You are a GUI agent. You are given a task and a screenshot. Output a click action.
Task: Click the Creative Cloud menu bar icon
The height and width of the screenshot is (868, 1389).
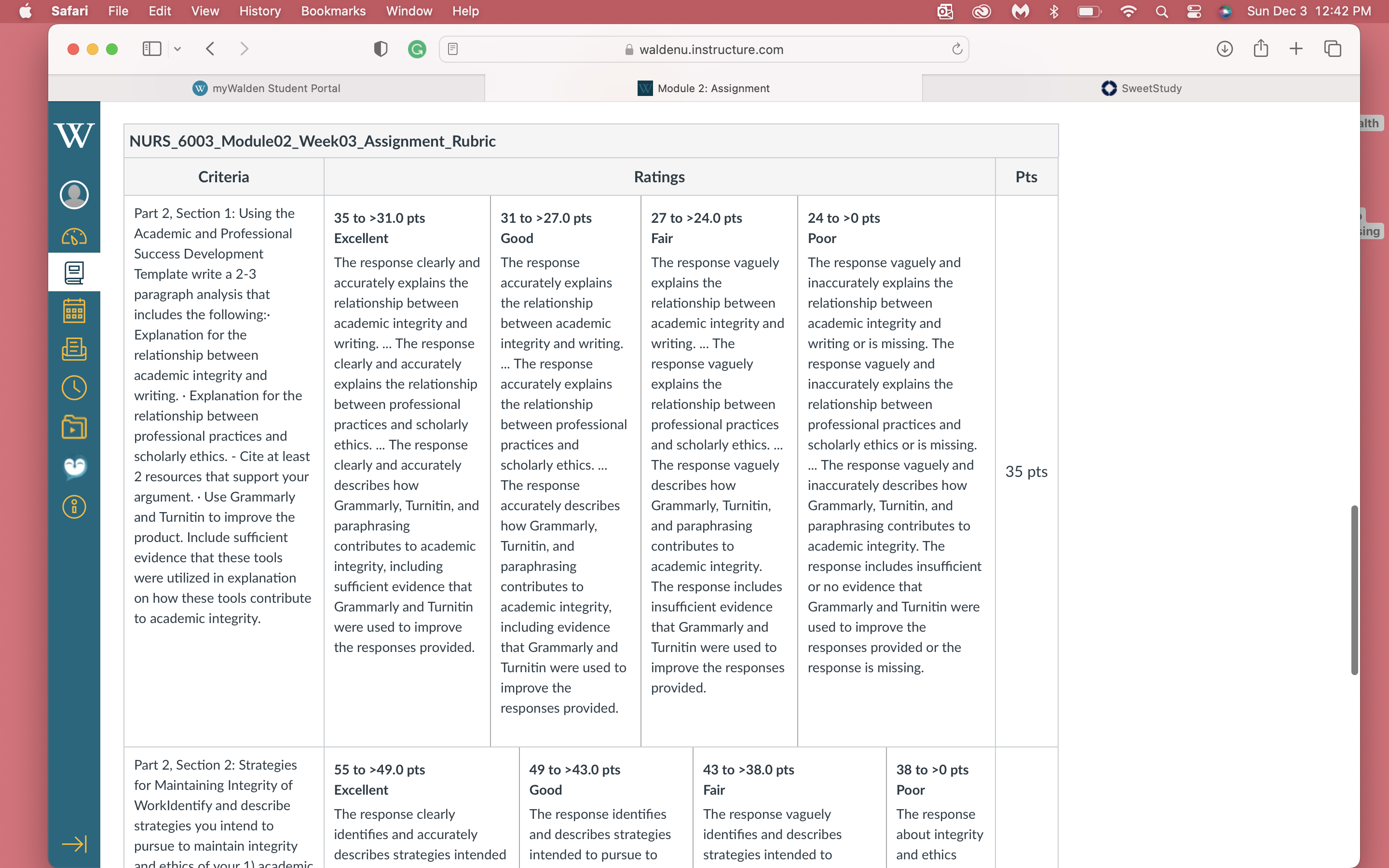point(981,12)
